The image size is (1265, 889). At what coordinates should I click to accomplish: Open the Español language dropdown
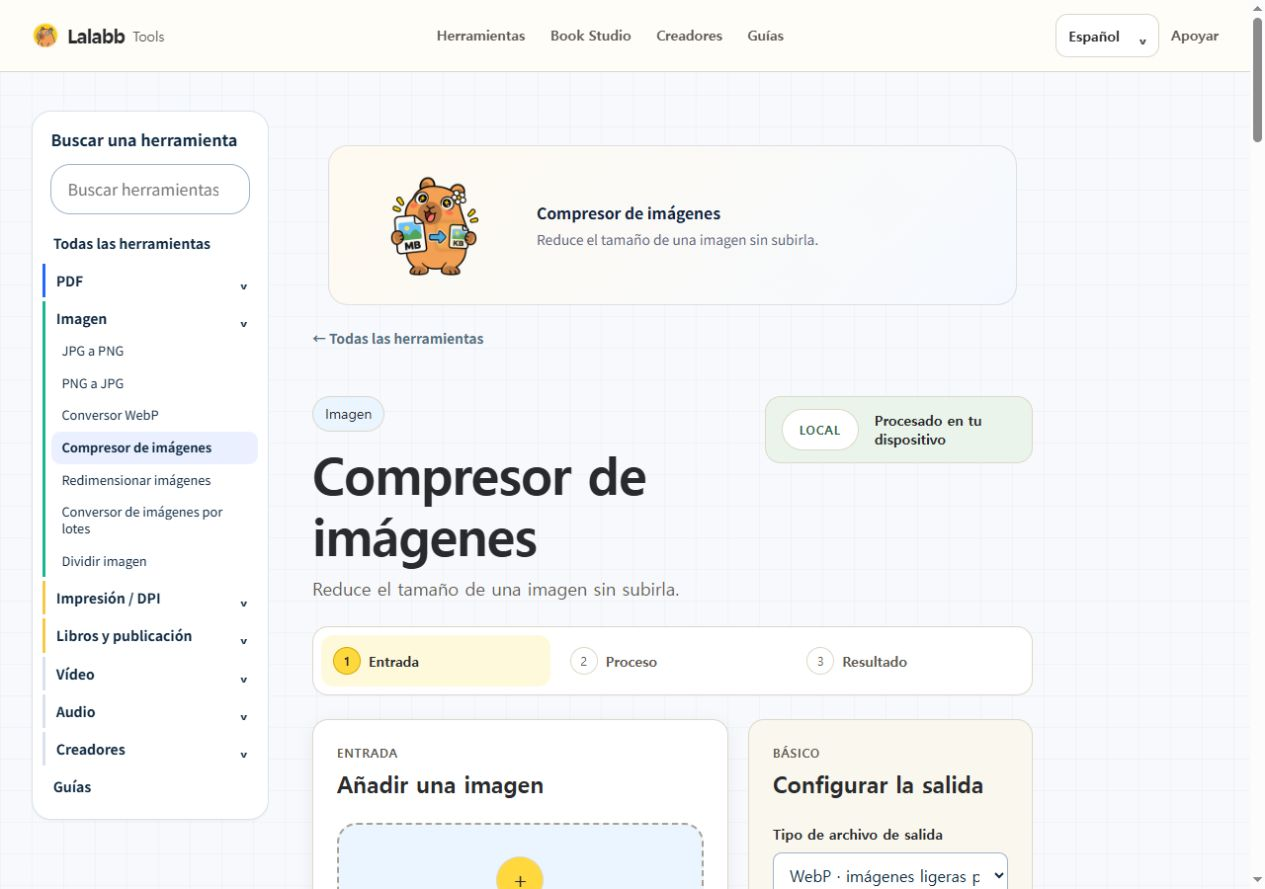[1107, 36]
